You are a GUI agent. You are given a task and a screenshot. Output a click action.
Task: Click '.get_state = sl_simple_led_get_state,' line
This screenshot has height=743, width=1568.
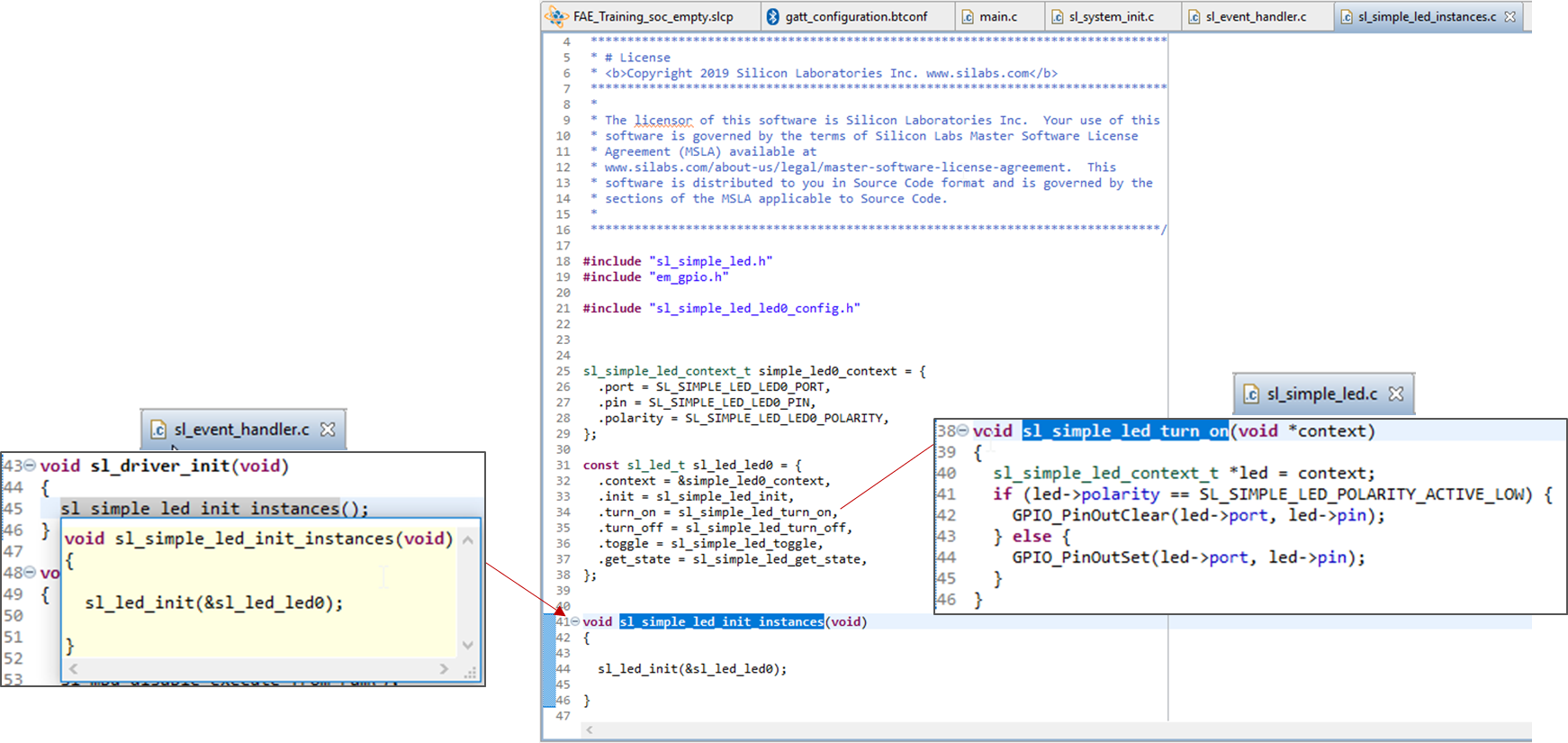[x=732, y=559]
